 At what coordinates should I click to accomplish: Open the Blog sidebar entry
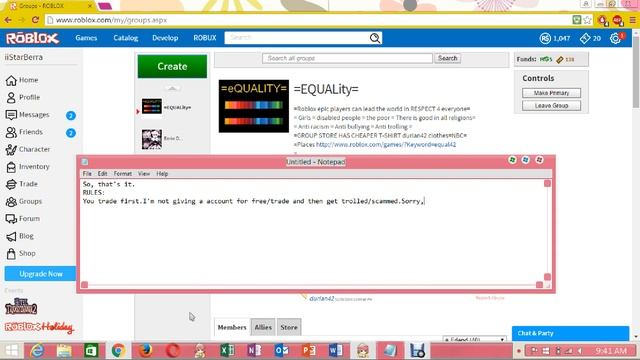coord(20,236)
